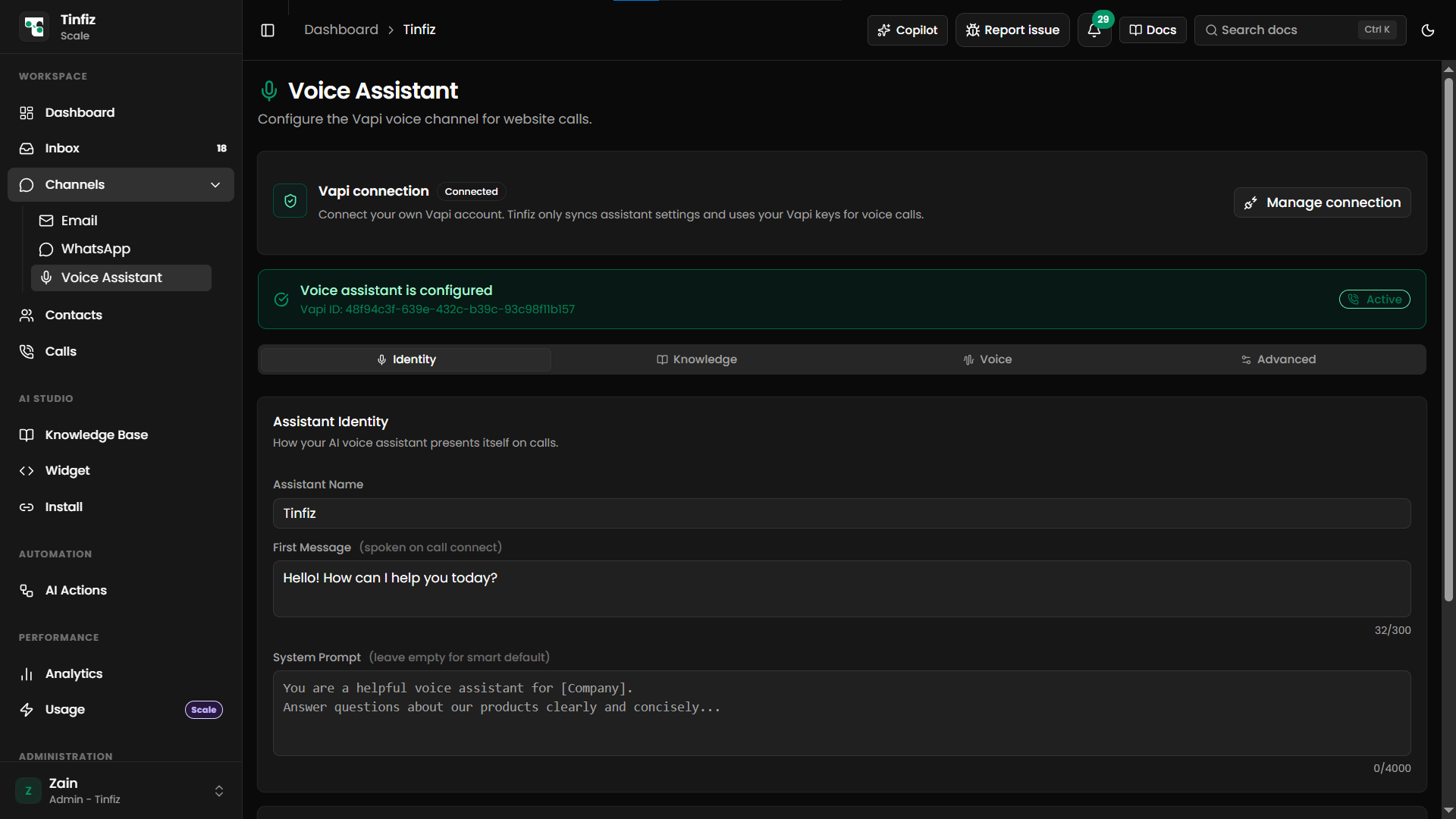
Task: Focus the Search docs field
Action: pos(1300,30)
